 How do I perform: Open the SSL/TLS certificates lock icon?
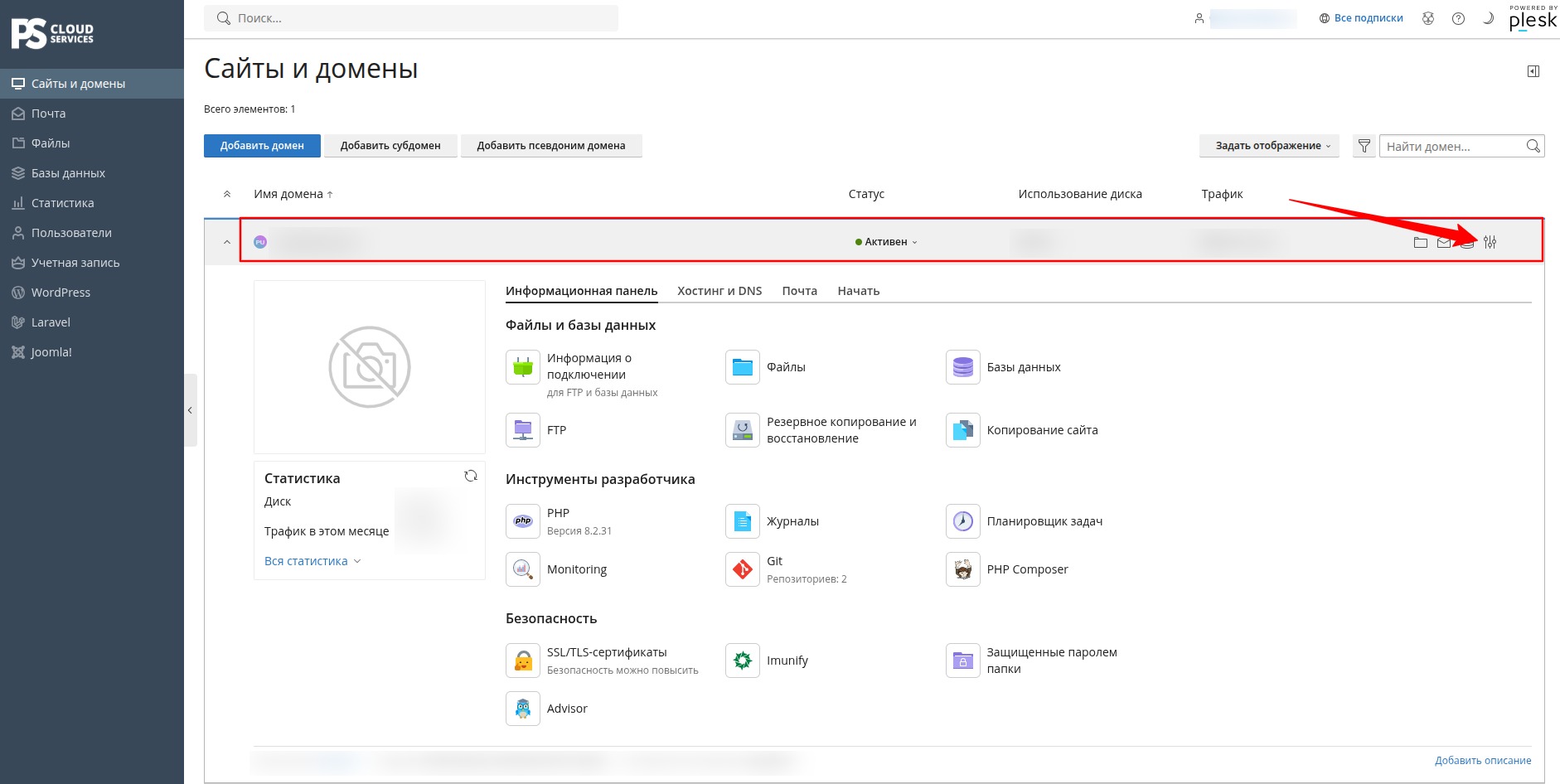(x=523, y=661)
